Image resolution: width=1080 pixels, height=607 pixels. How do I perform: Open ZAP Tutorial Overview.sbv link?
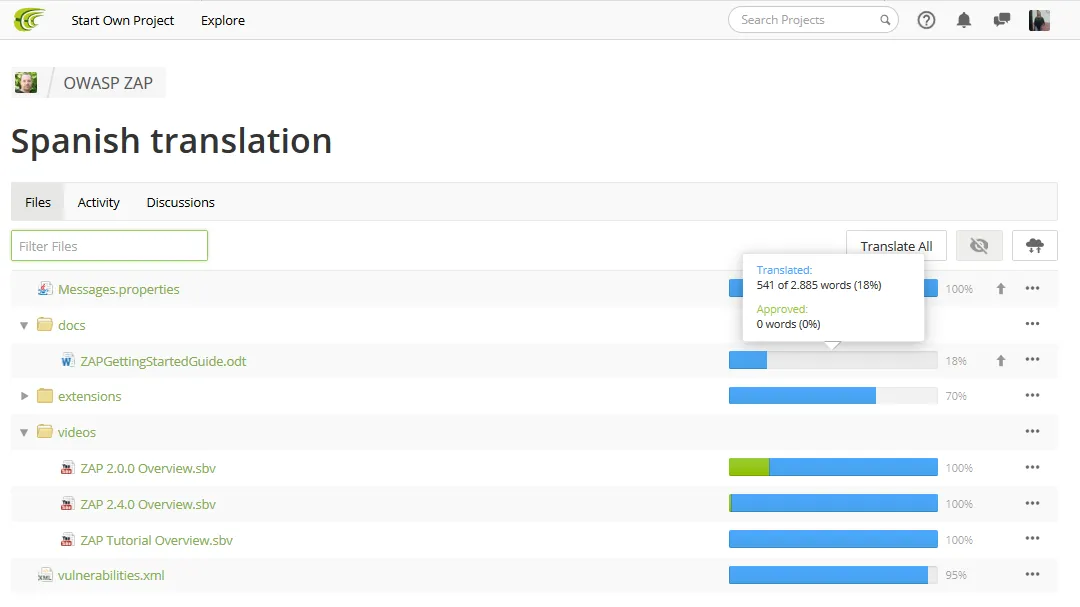pyautogui.click(x=156, y=539)
